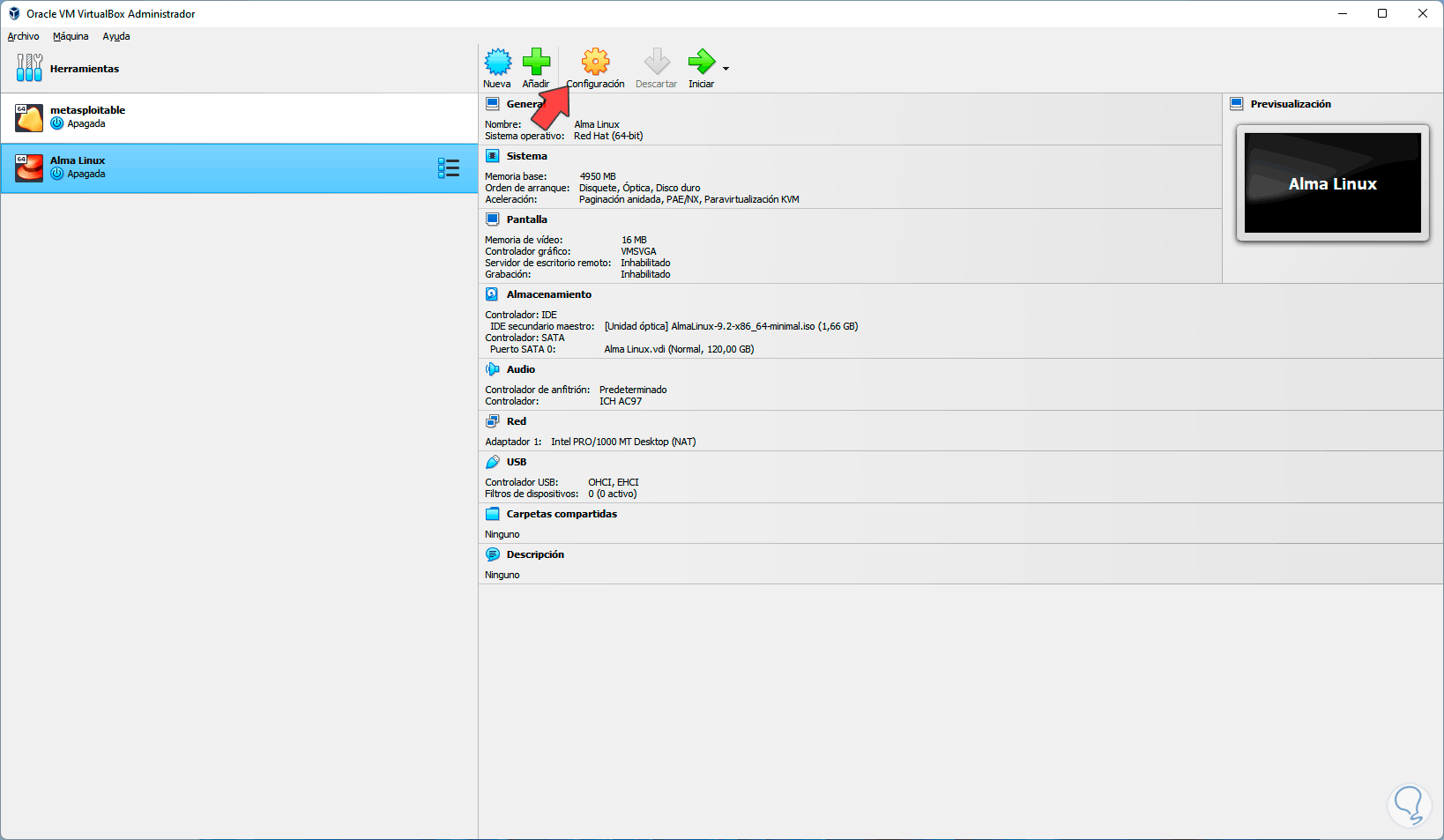Click the 16 MB video memory value

(634, 240)
